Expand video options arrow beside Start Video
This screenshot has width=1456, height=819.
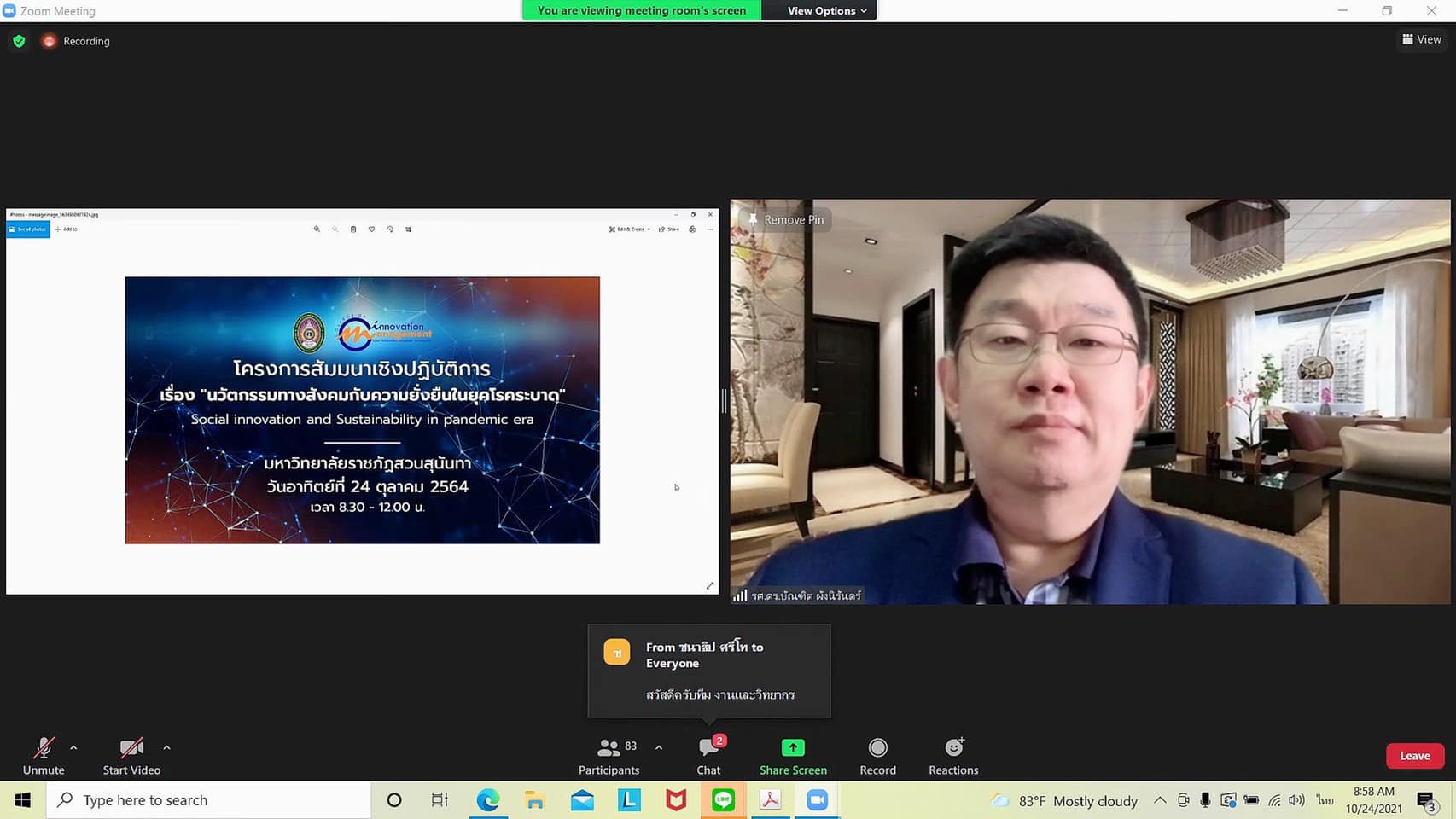[x=166, y=747]
